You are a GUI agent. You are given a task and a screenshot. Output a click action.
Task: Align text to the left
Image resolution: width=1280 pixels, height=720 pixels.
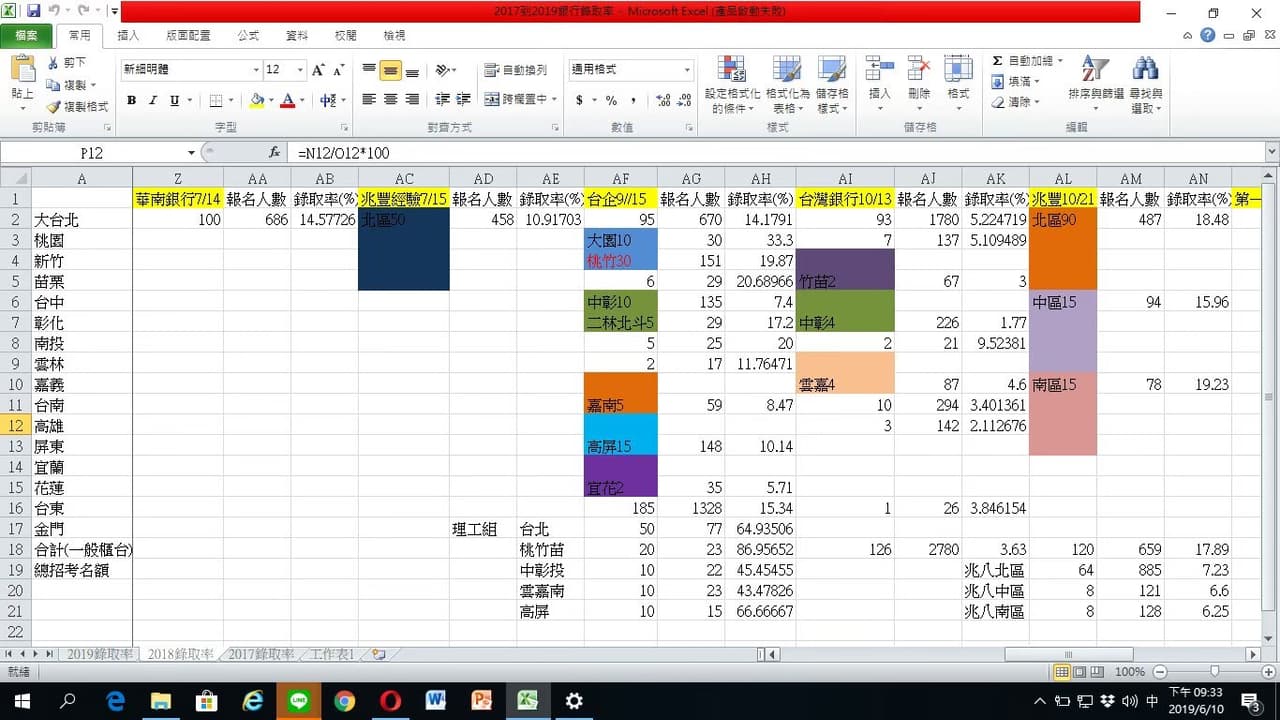click(x=369, y=100)
